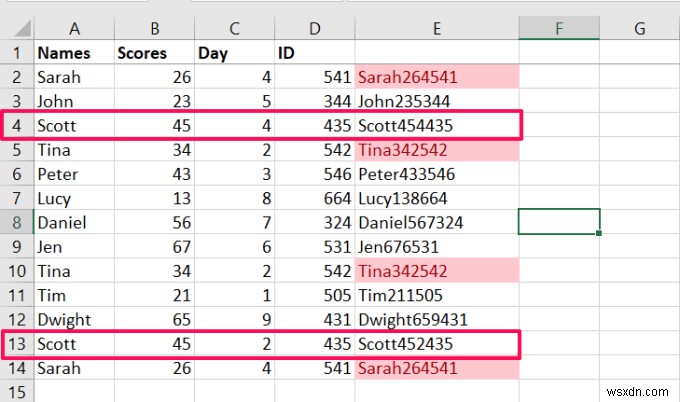Select row 4 header
Image resolution: width=680 pixels, height=402 pixels.
point(16,126)
